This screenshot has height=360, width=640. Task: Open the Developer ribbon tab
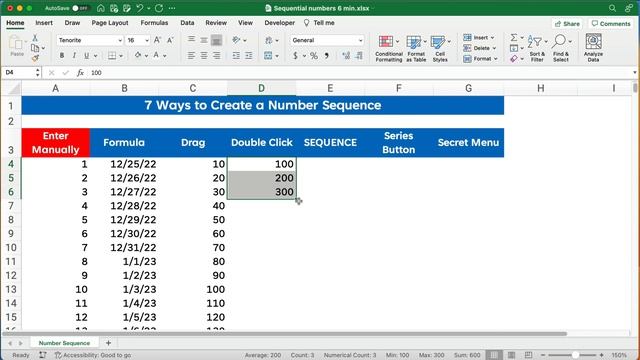click(x=280, y=23)
